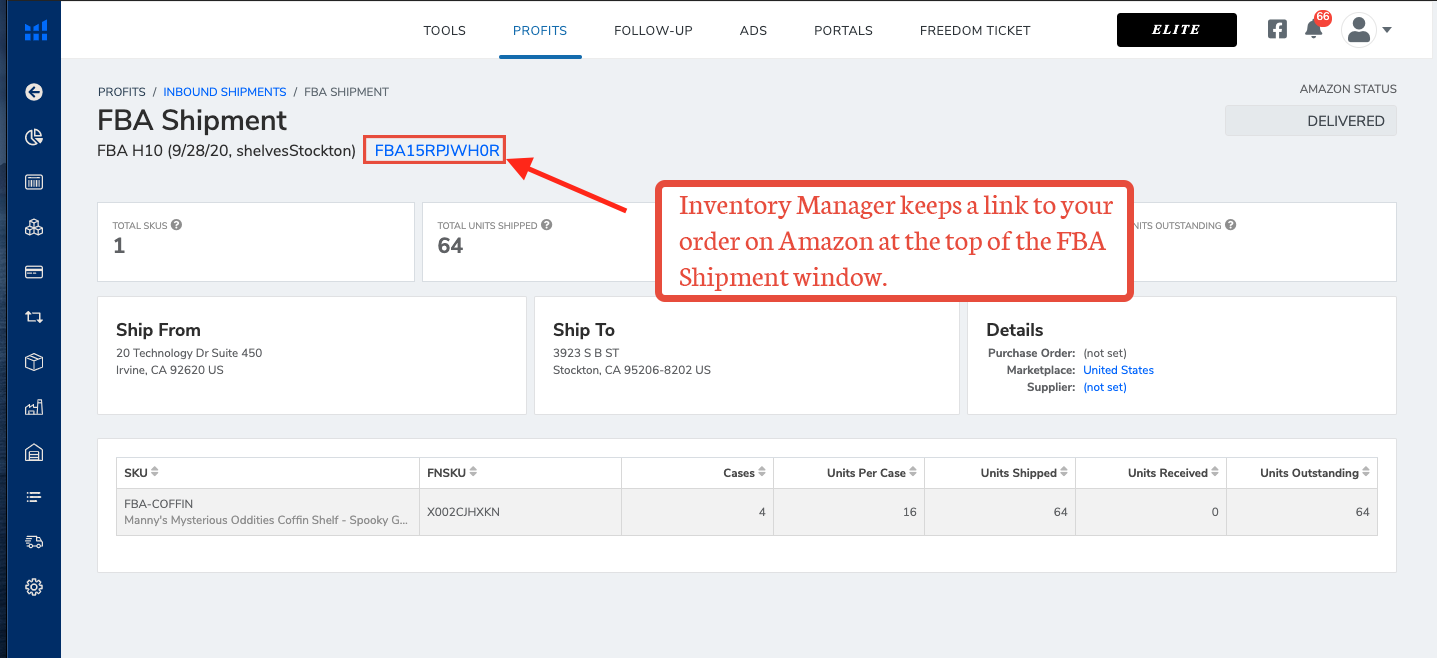The image size is (1437, 658).
Task: Open the warehouse icon in sidebar
Action: tap(34, 452)
